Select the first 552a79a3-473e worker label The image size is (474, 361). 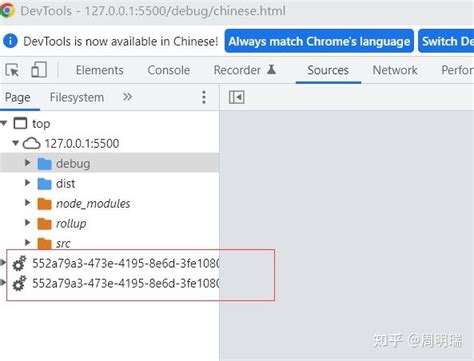(126, 263)
